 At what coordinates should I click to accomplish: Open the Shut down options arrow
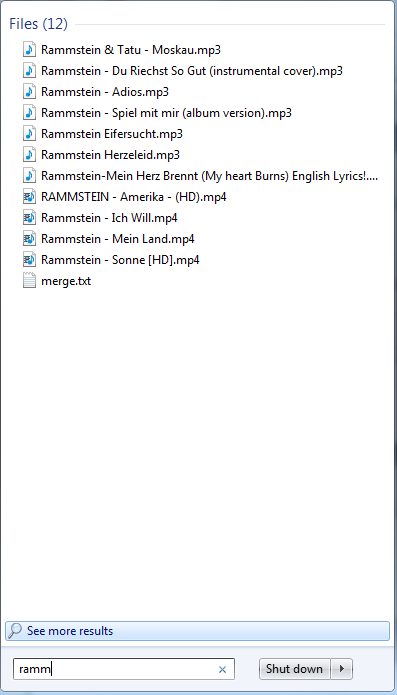point(342,669)
